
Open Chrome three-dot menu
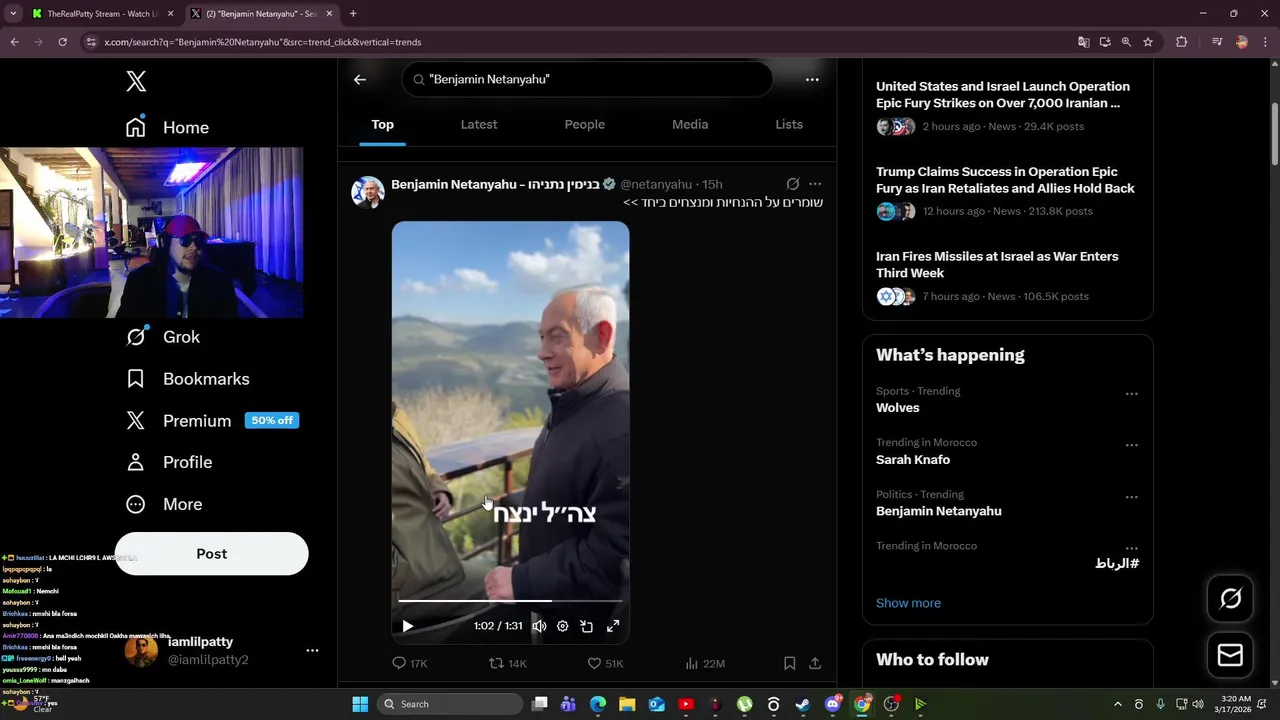(x=1264, y=42)
